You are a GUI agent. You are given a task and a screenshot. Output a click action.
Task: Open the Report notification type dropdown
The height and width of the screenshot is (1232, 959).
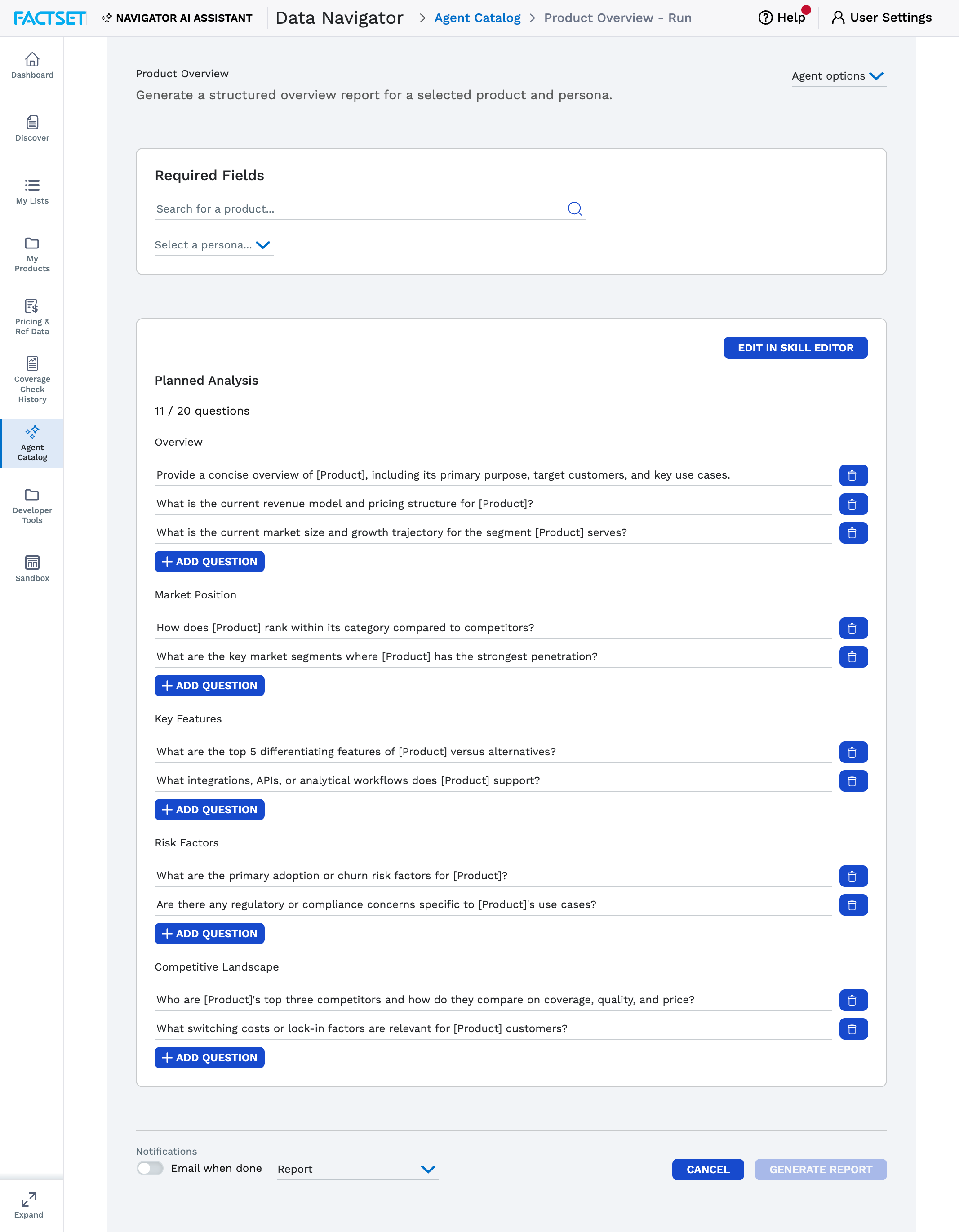pyautogui.click(x=358, y=1170)
